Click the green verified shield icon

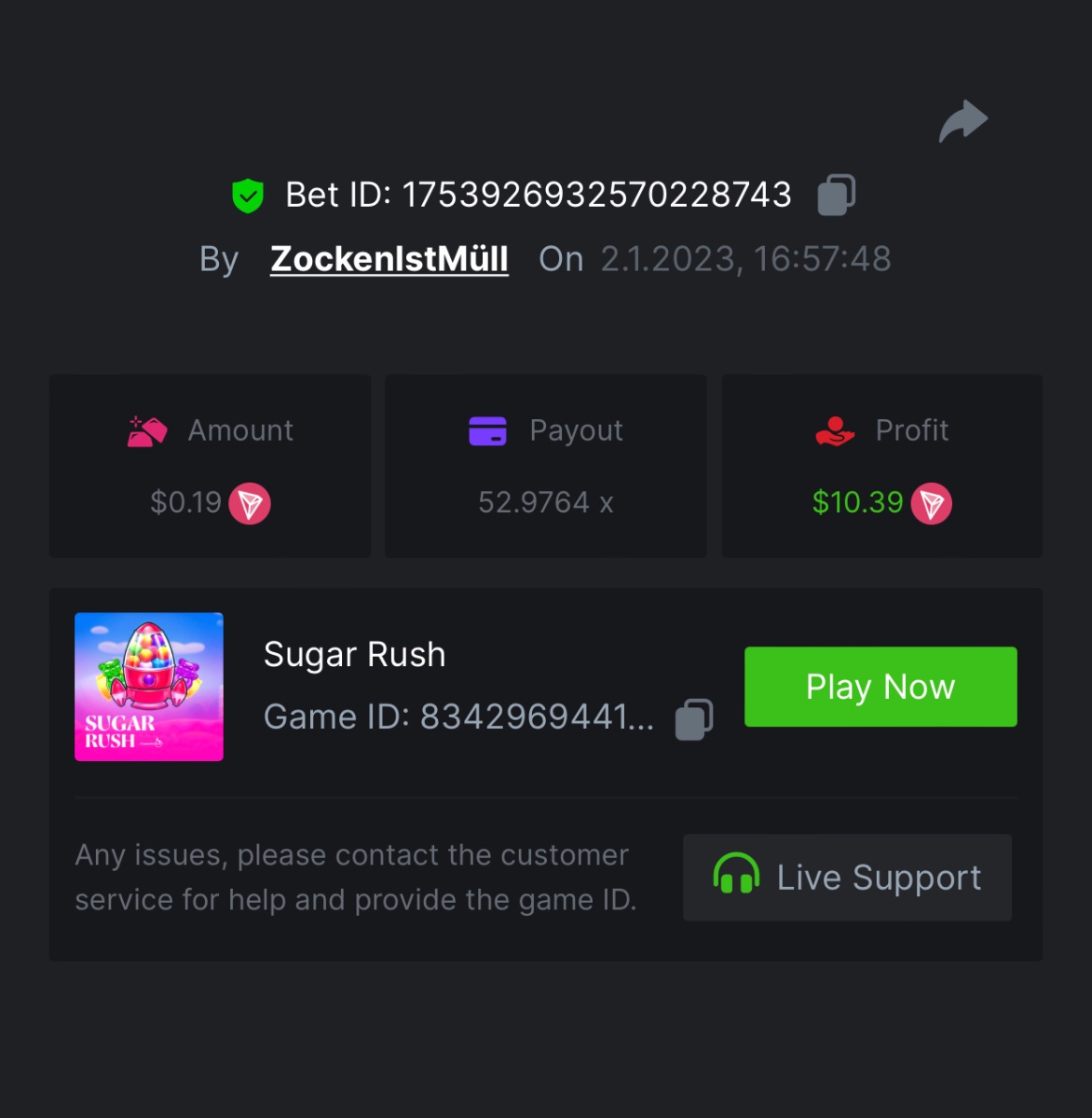tap(248, 196)
